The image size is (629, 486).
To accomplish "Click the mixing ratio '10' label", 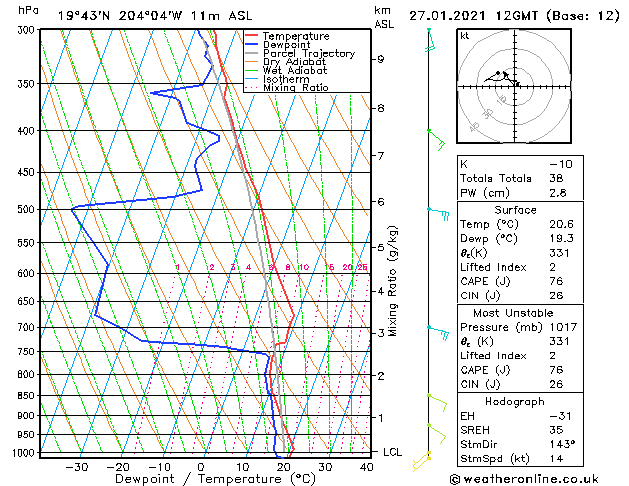I will 304,267.
